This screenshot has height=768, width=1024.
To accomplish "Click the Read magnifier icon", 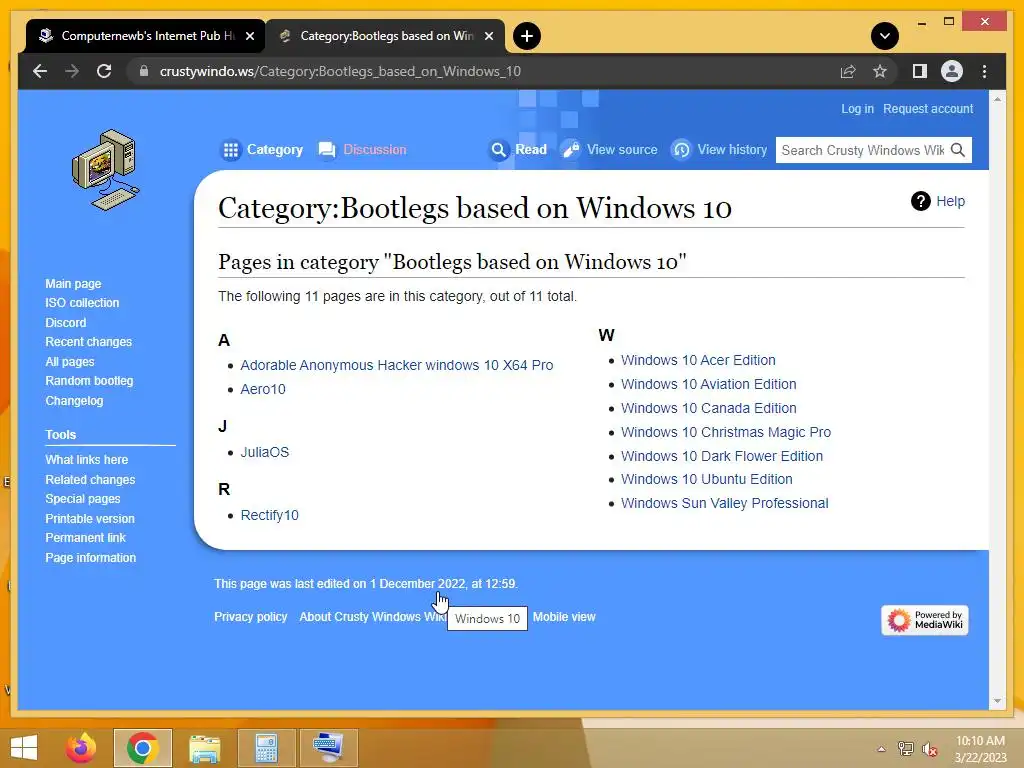I will 498,150.
